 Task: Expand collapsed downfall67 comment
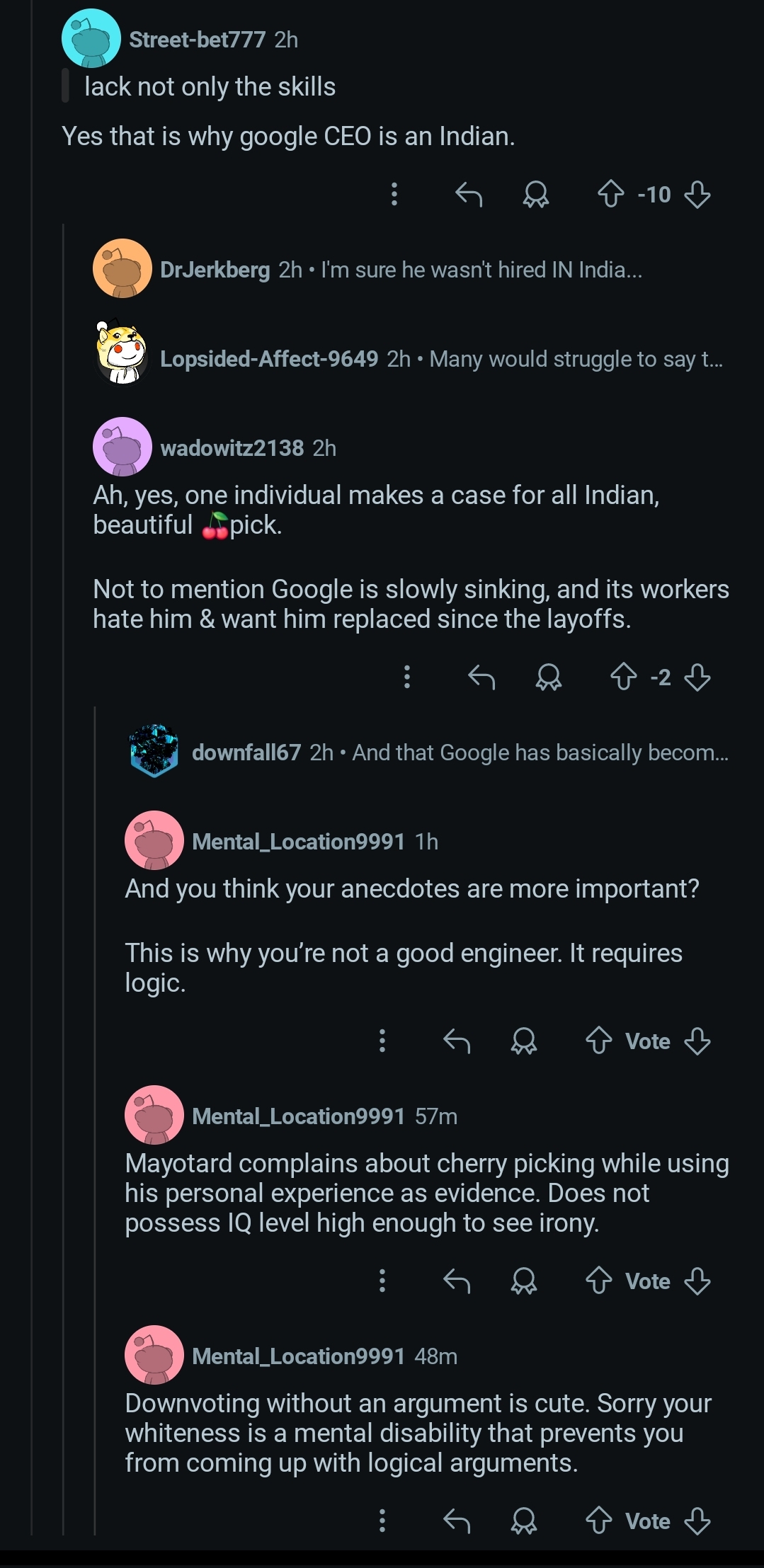click(x=428, y=752)
